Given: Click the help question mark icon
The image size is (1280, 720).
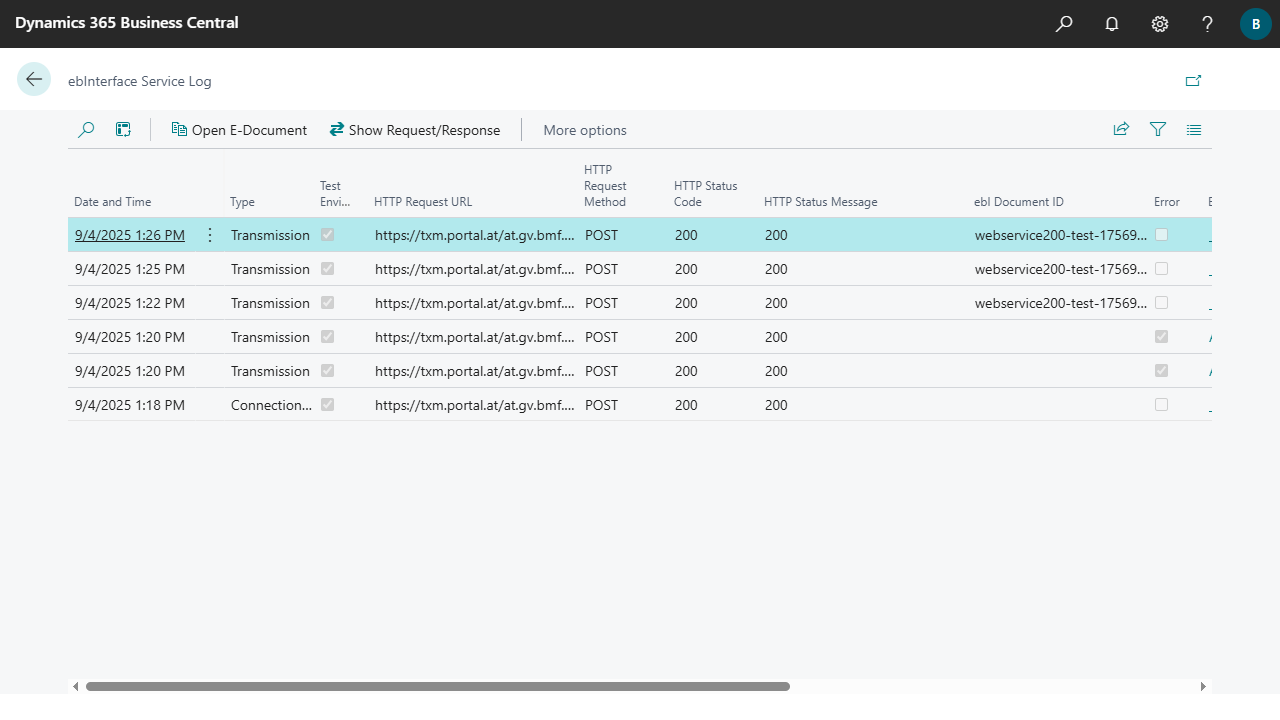Looking at the screenshot, I should coord(1208,24).
